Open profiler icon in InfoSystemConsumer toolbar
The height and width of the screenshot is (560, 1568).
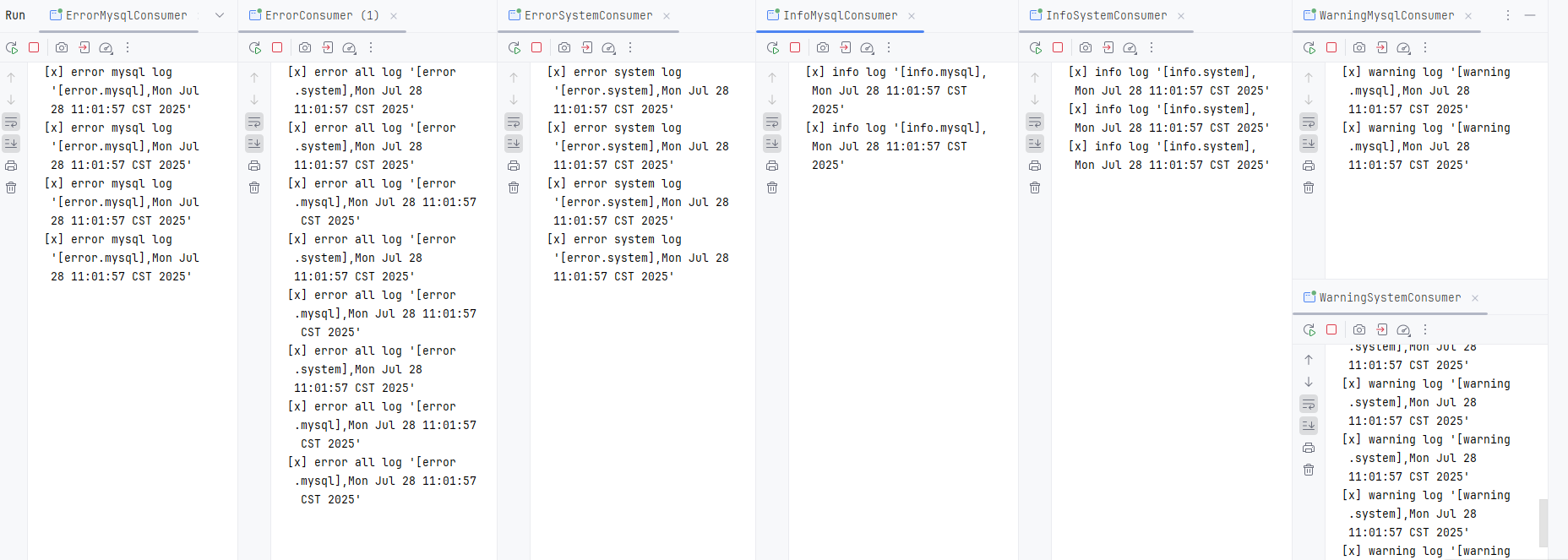point(1130,48)
